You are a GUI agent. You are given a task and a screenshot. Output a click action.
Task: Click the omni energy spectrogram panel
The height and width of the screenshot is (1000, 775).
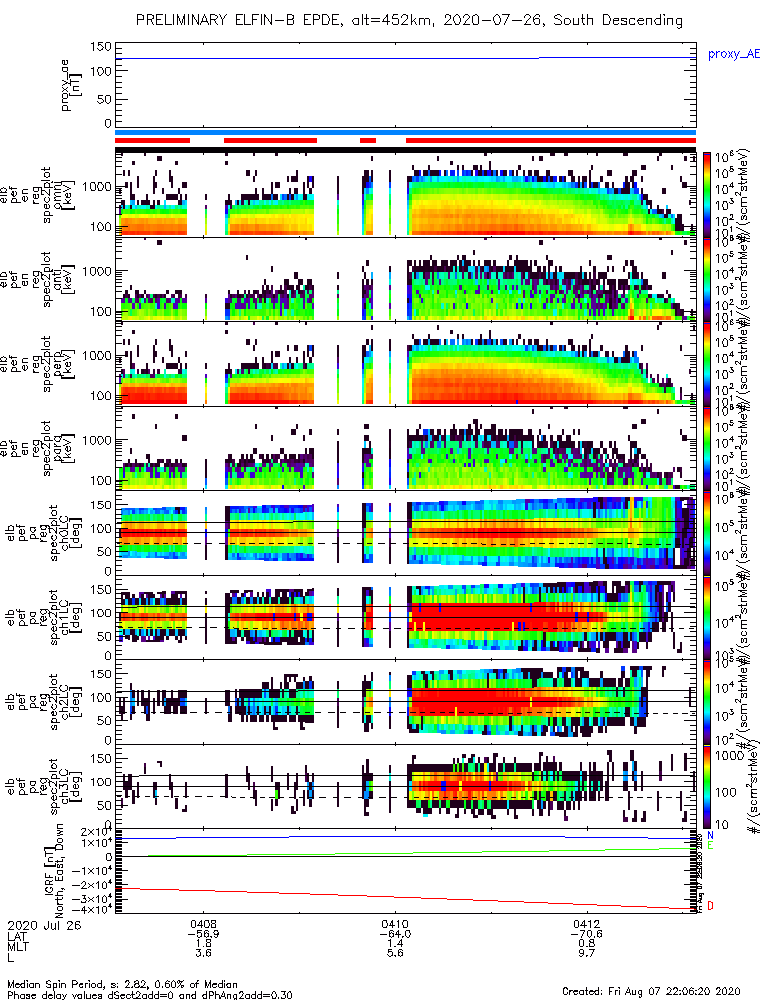pyautogui.click(x=406, y=195)
